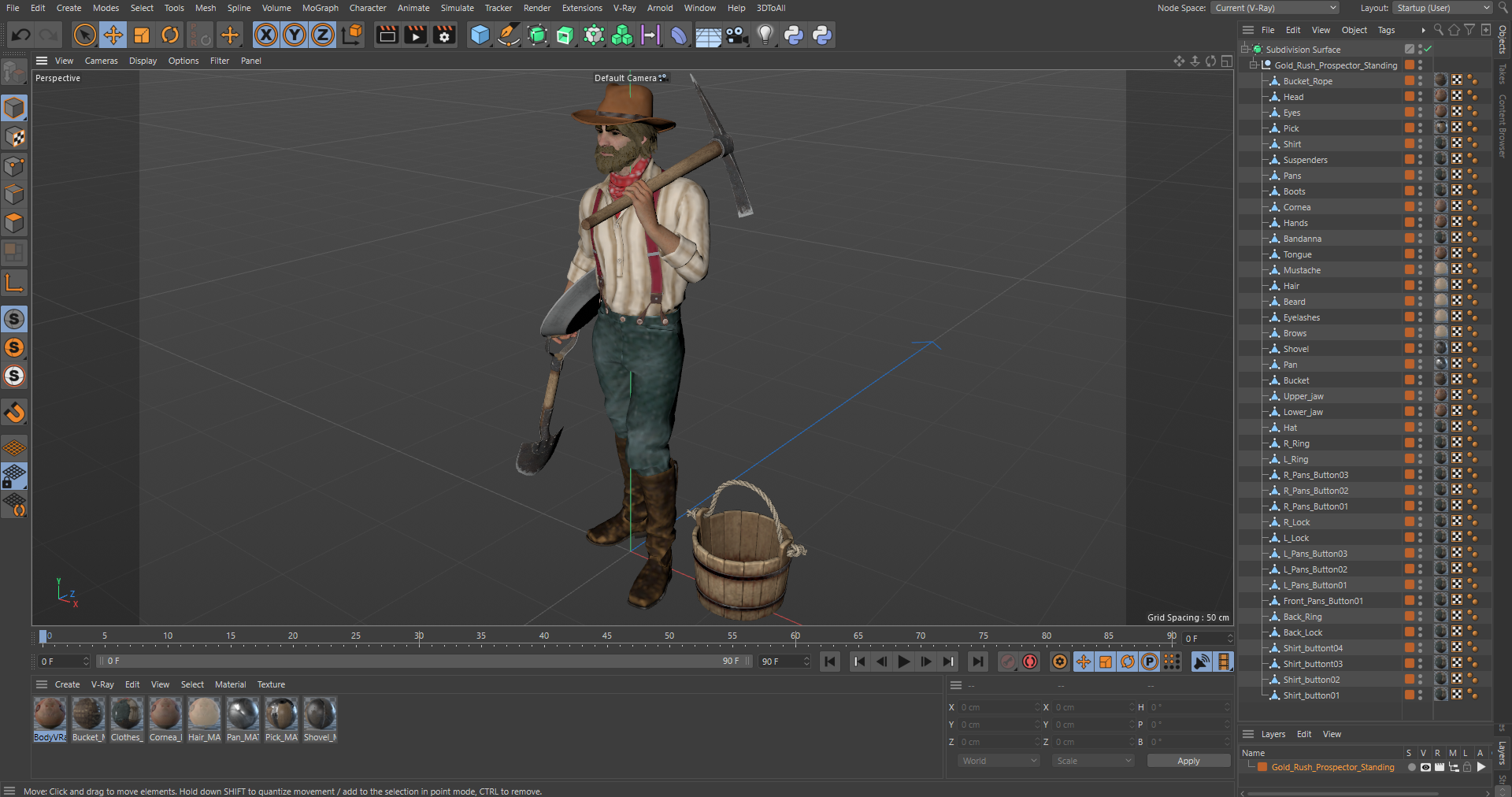Open the Scale mode dropdown
This screenshot has height=797, width=1512.
tap(1093, 761)
